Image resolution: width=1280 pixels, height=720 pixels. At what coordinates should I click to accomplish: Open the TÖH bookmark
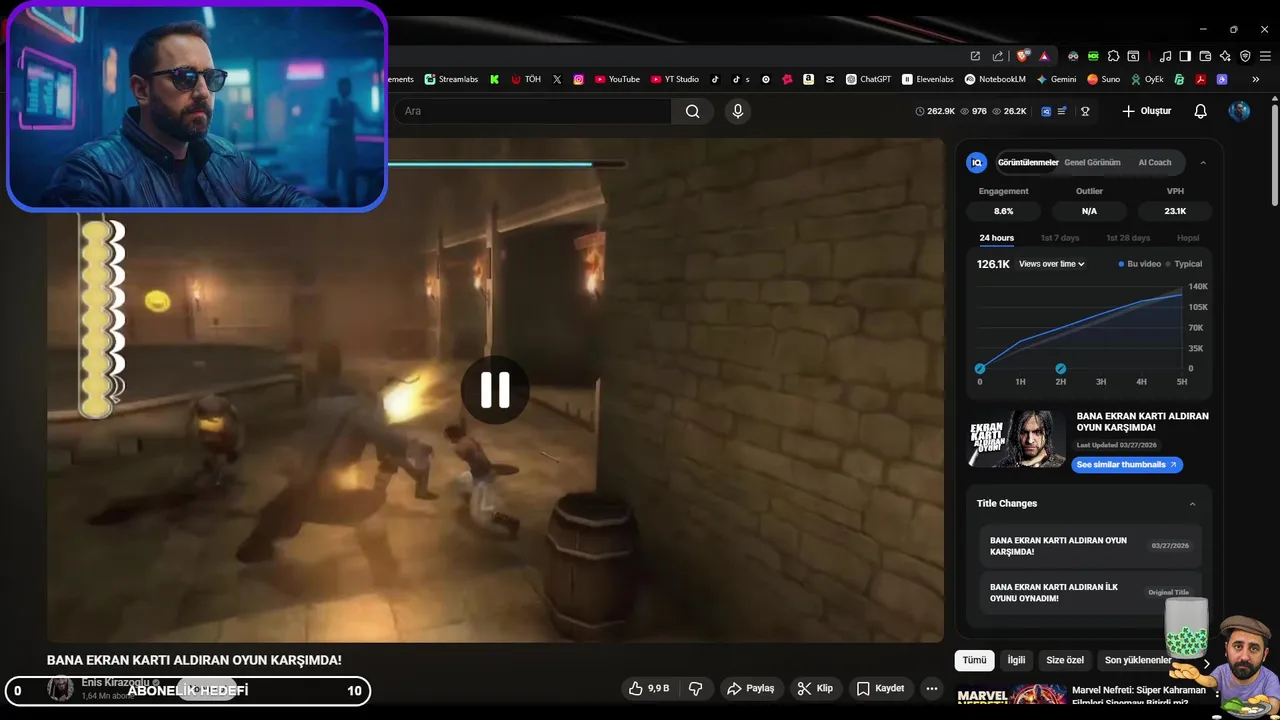526,79
